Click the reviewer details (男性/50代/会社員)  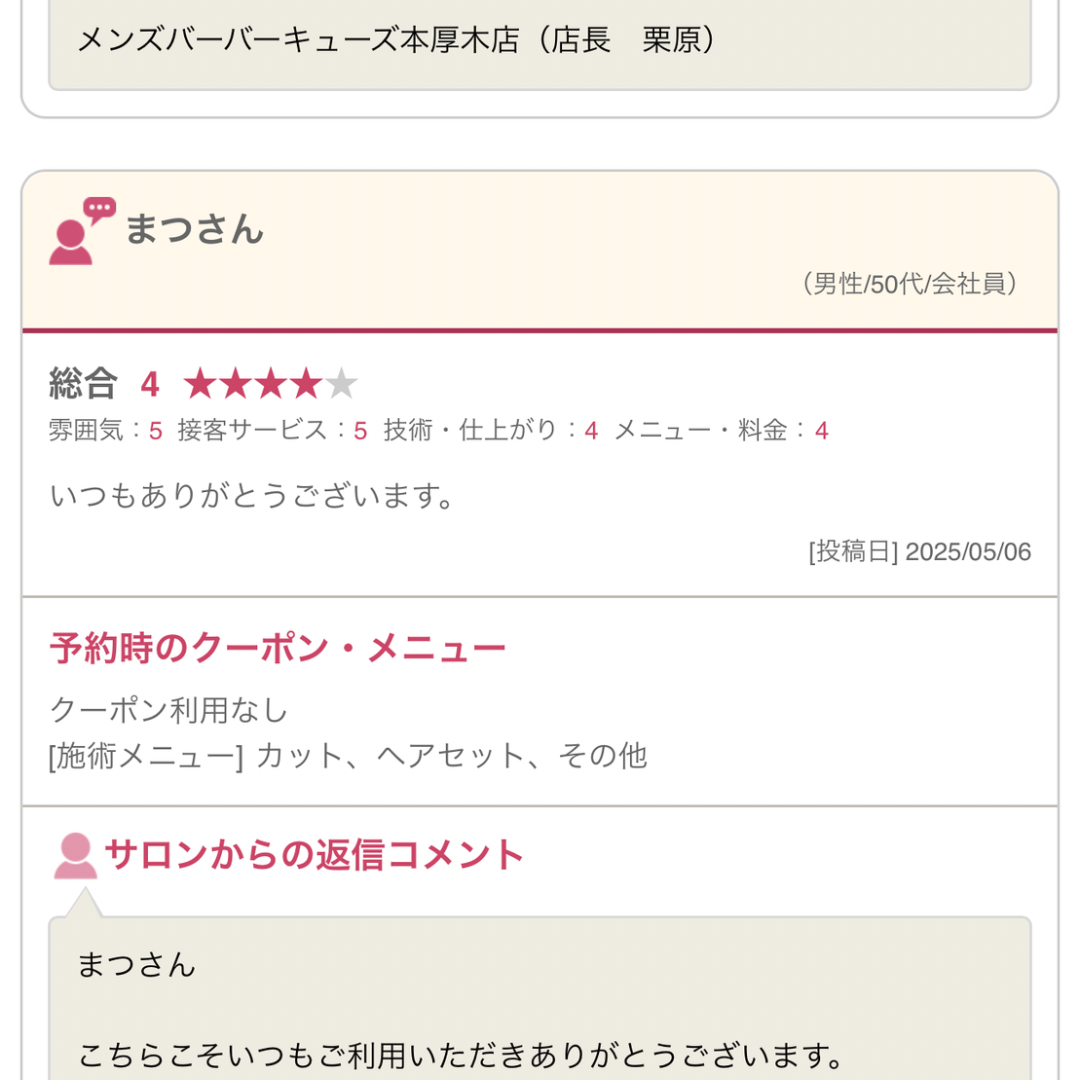pyautogui.click(x=910, y=285)
